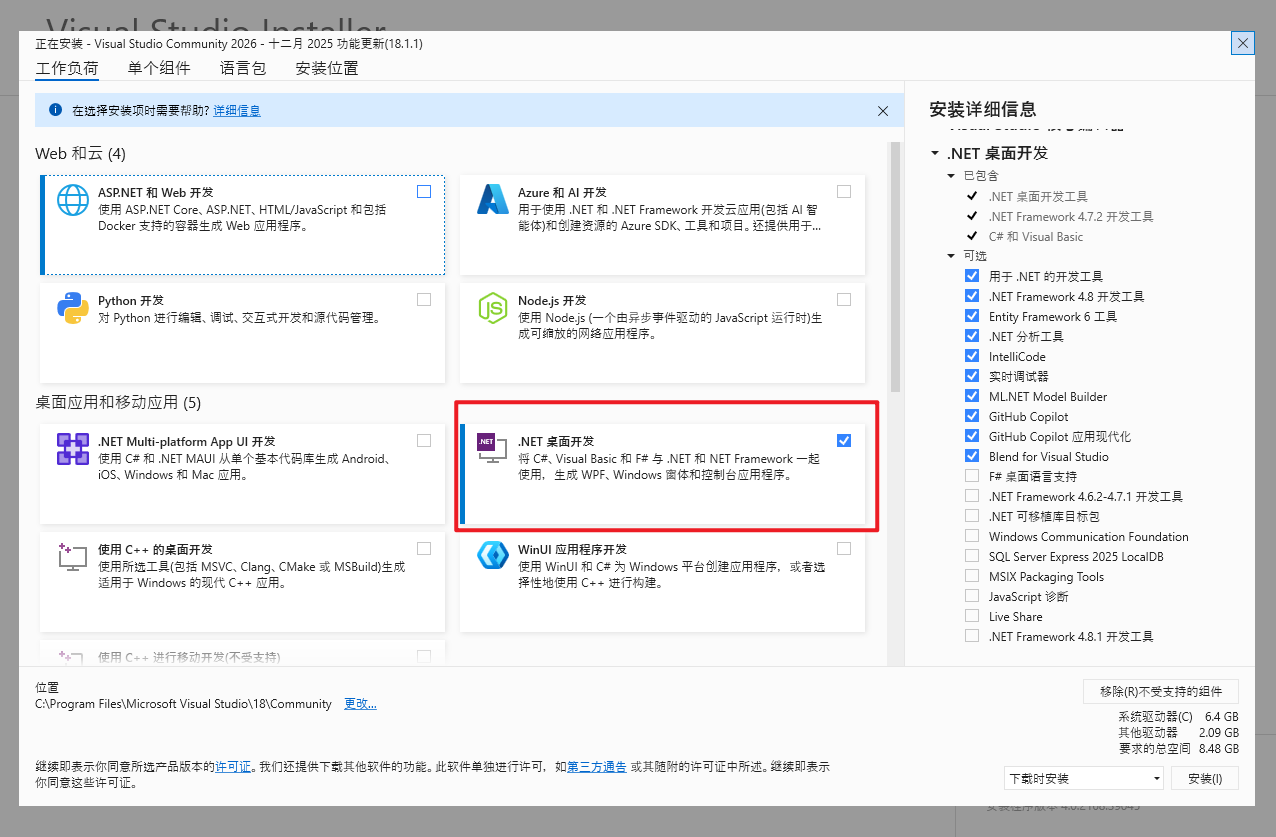Screen dimensions: 1276x837
Task: Enable F# 桌面语言支持
Action: click(x=972, y=476)
